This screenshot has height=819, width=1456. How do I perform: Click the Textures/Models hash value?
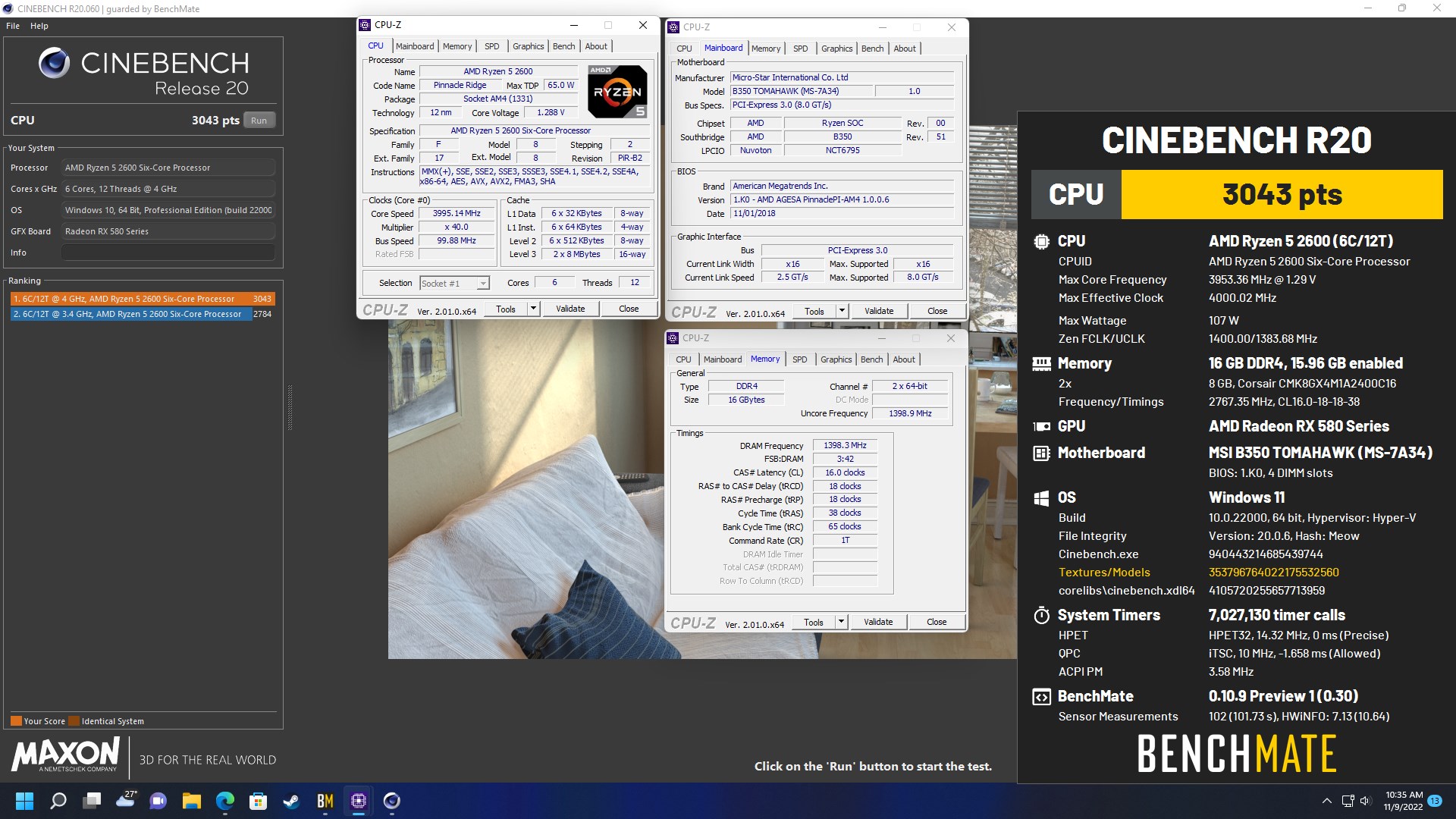coord(1273,573)
